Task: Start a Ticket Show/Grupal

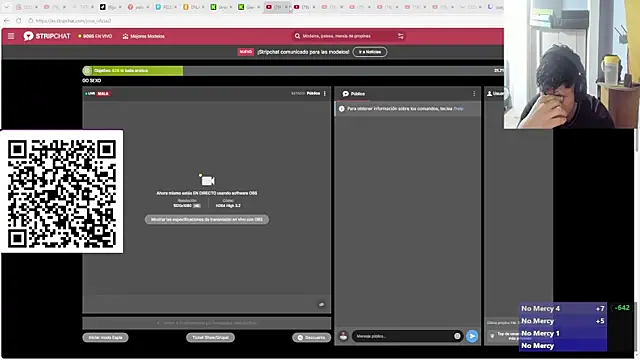Action: coord(210,338)
